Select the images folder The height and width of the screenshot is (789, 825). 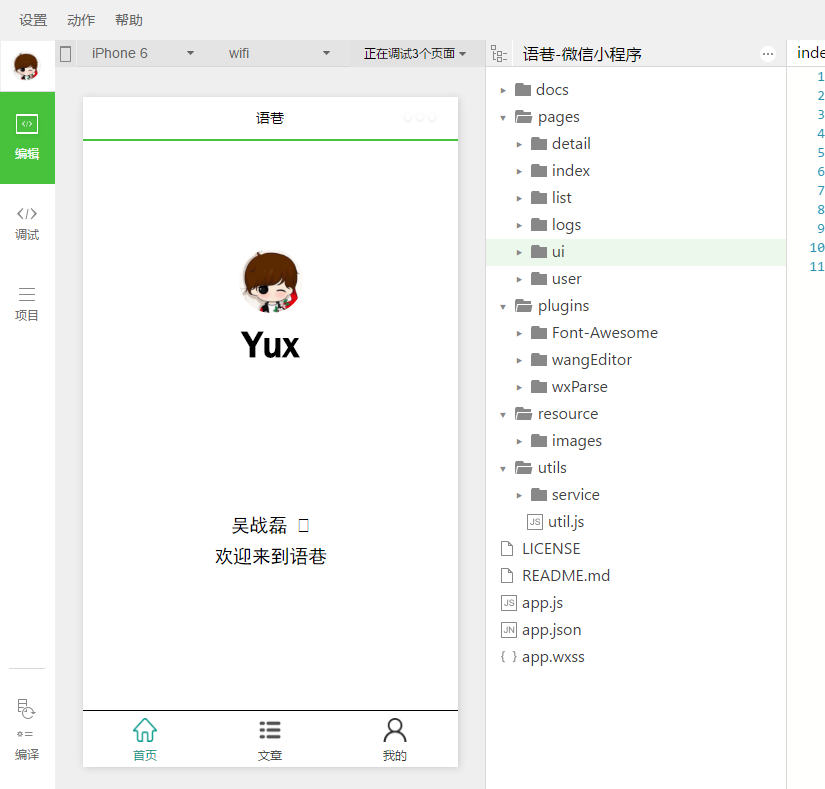[636, 441]
